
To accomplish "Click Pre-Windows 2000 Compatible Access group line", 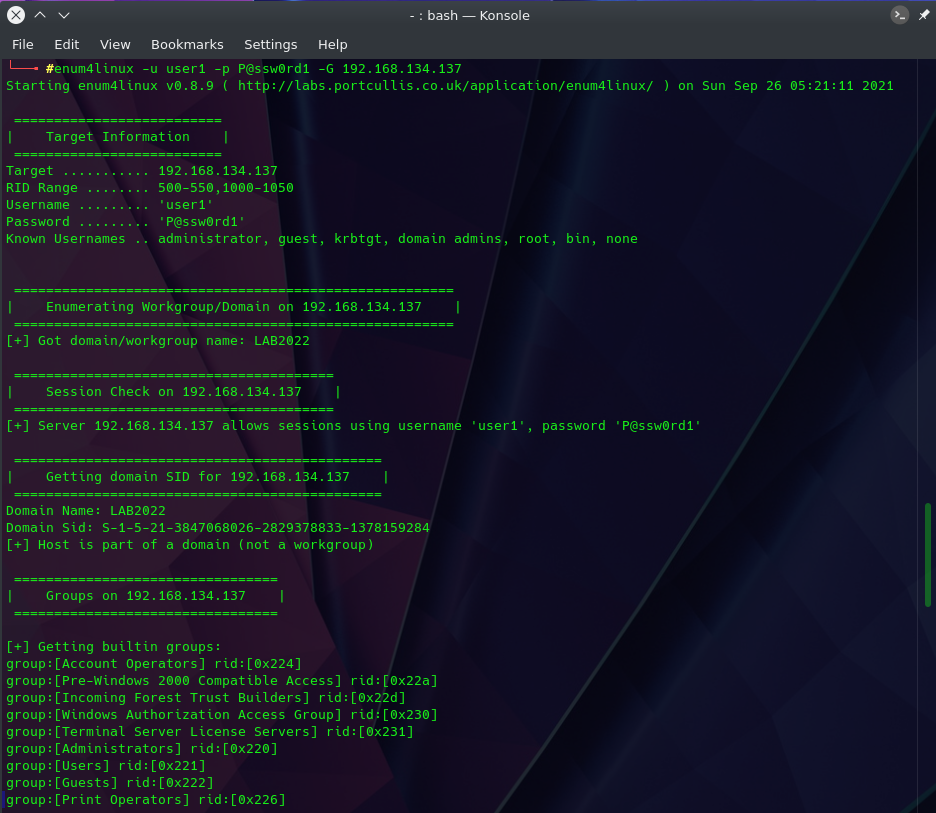I will [x=222, y=681].
